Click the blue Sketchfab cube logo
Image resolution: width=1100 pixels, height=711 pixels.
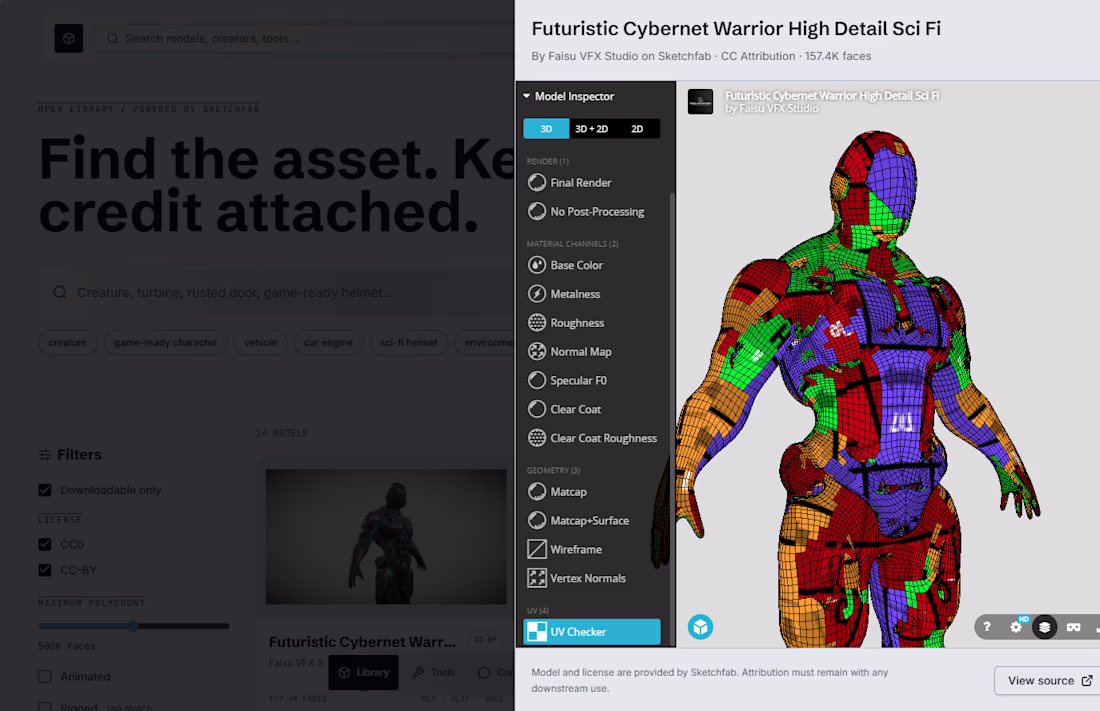coord(700,627)
